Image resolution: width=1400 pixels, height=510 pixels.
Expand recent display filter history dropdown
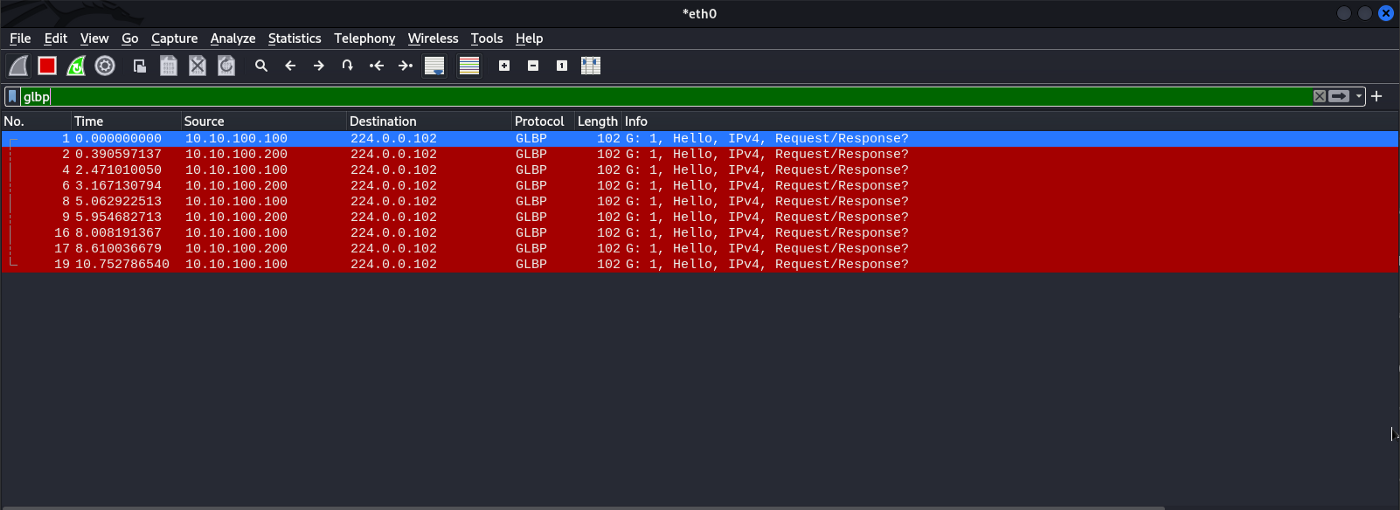click(1359, 97)
